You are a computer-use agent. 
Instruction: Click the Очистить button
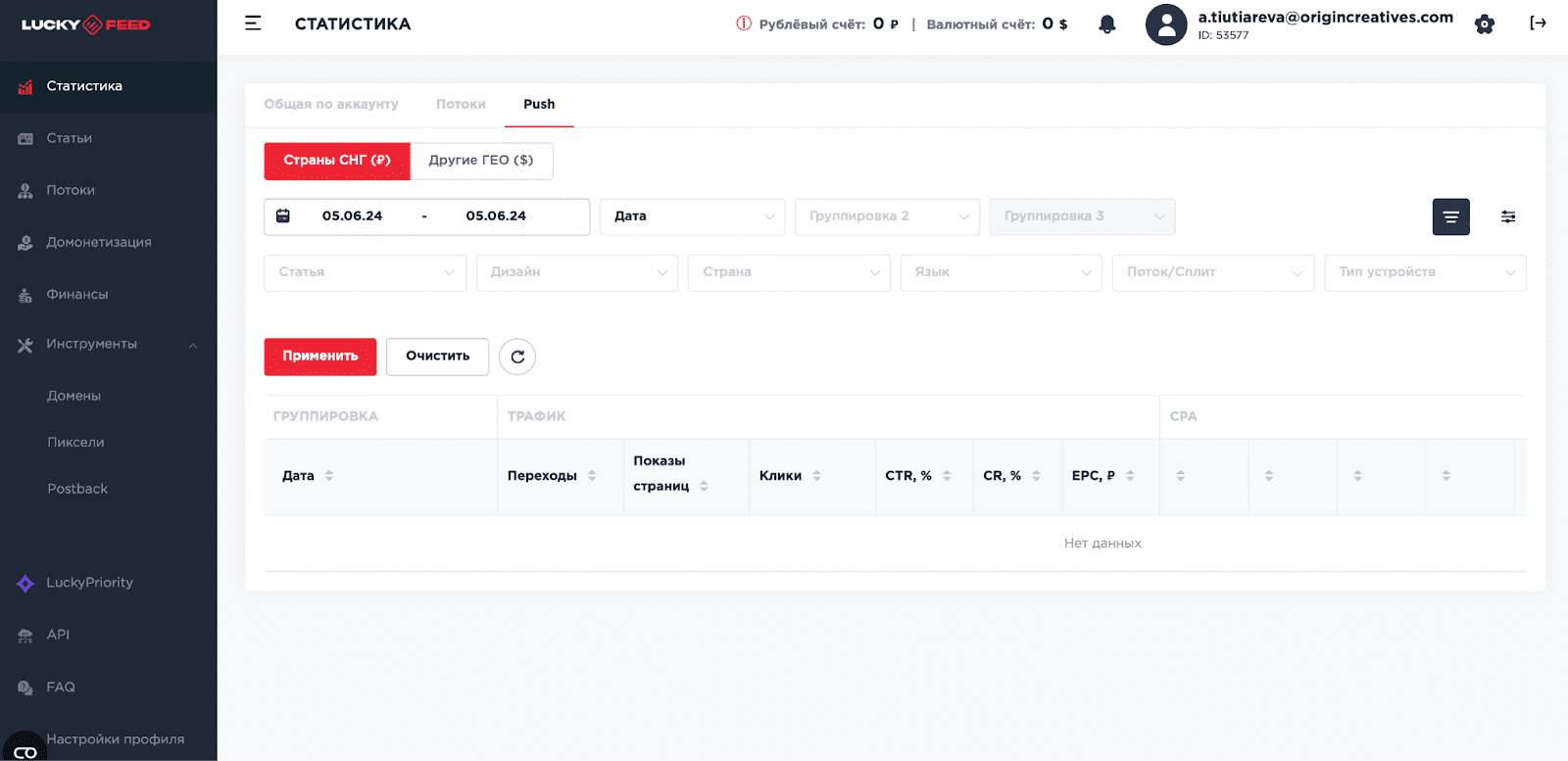437,357
